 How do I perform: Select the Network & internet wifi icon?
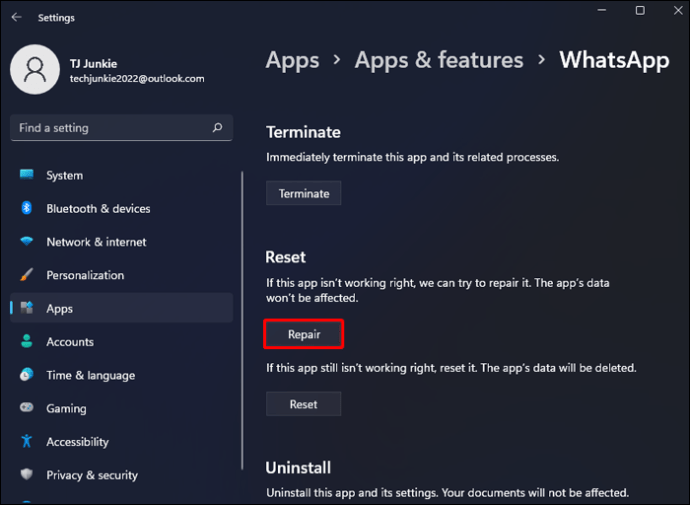coord(26,241)
